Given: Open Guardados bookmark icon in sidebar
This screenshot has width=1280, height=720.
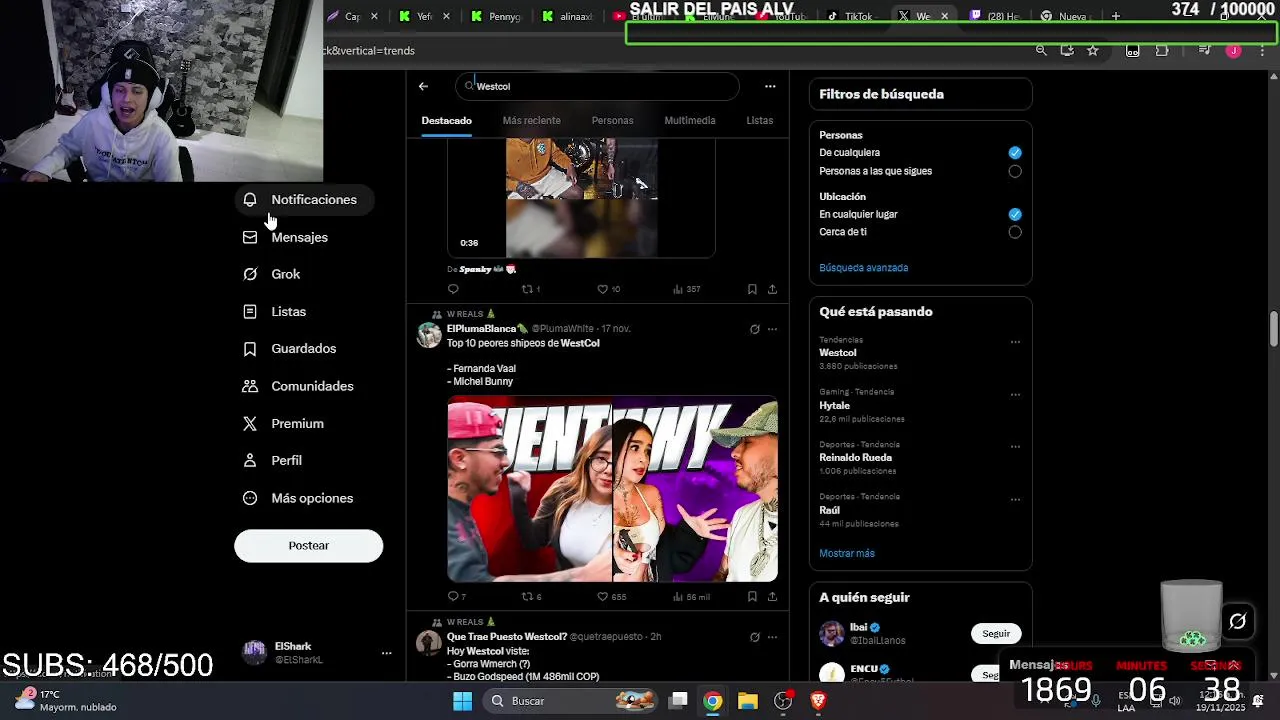Looking at the screenshot, I should click(250, 349).
